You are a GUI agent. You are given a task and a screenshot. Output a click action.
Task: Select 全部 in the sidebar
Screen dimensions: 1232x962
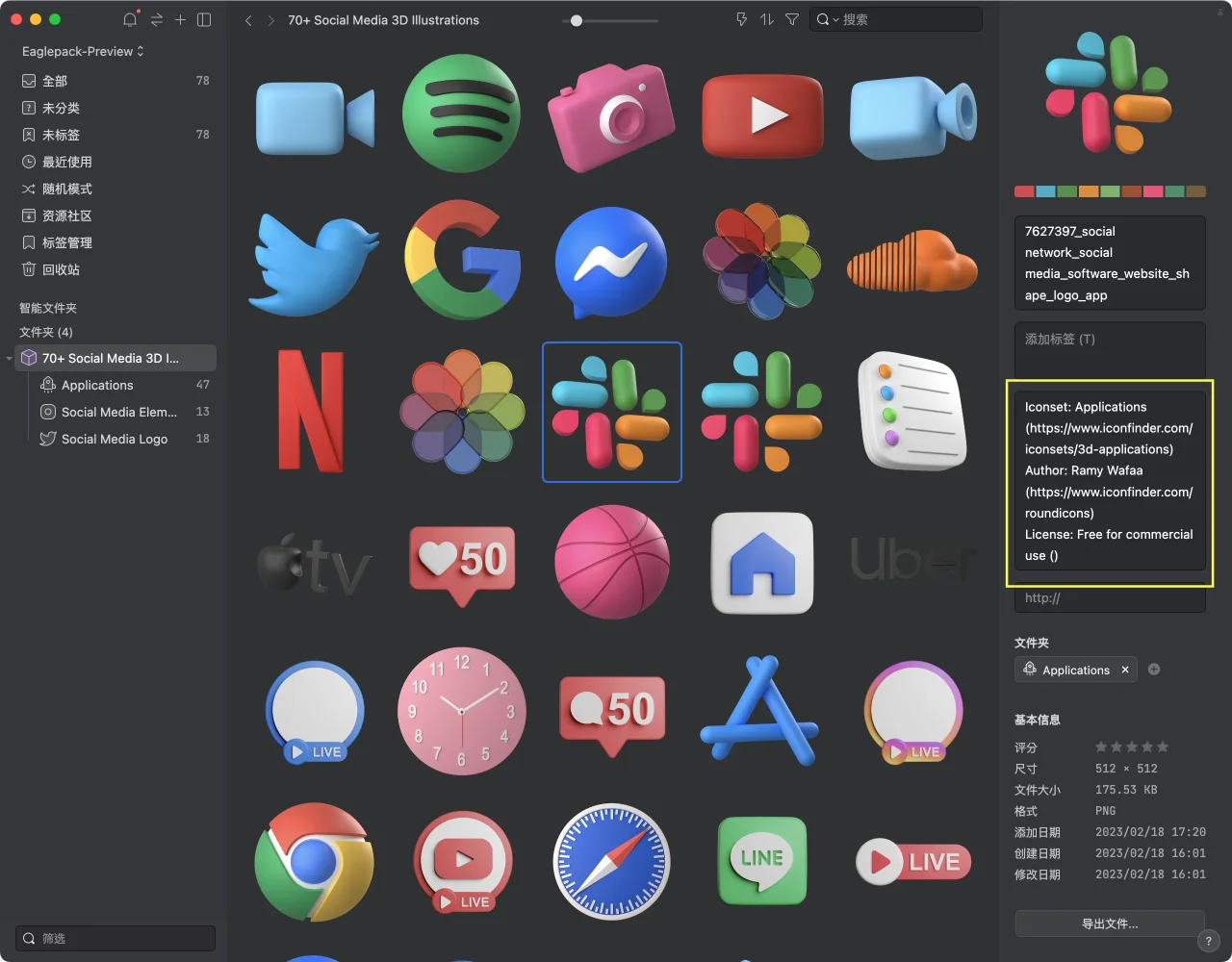coord(115,81)
